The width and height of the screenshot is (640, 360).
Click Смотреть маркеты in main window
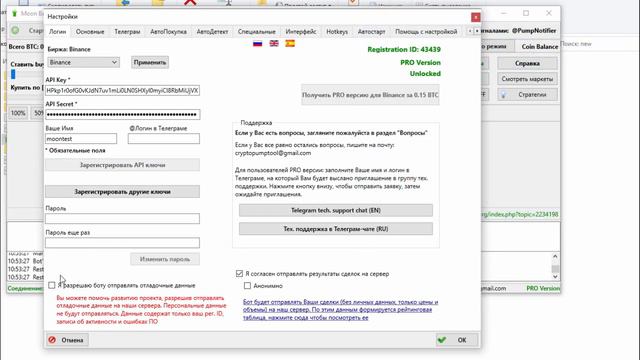[527, 79]
